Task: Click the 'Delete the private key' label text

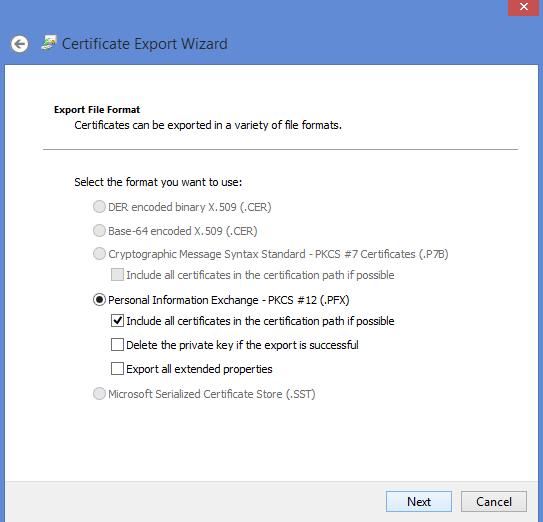Action: 242,345
